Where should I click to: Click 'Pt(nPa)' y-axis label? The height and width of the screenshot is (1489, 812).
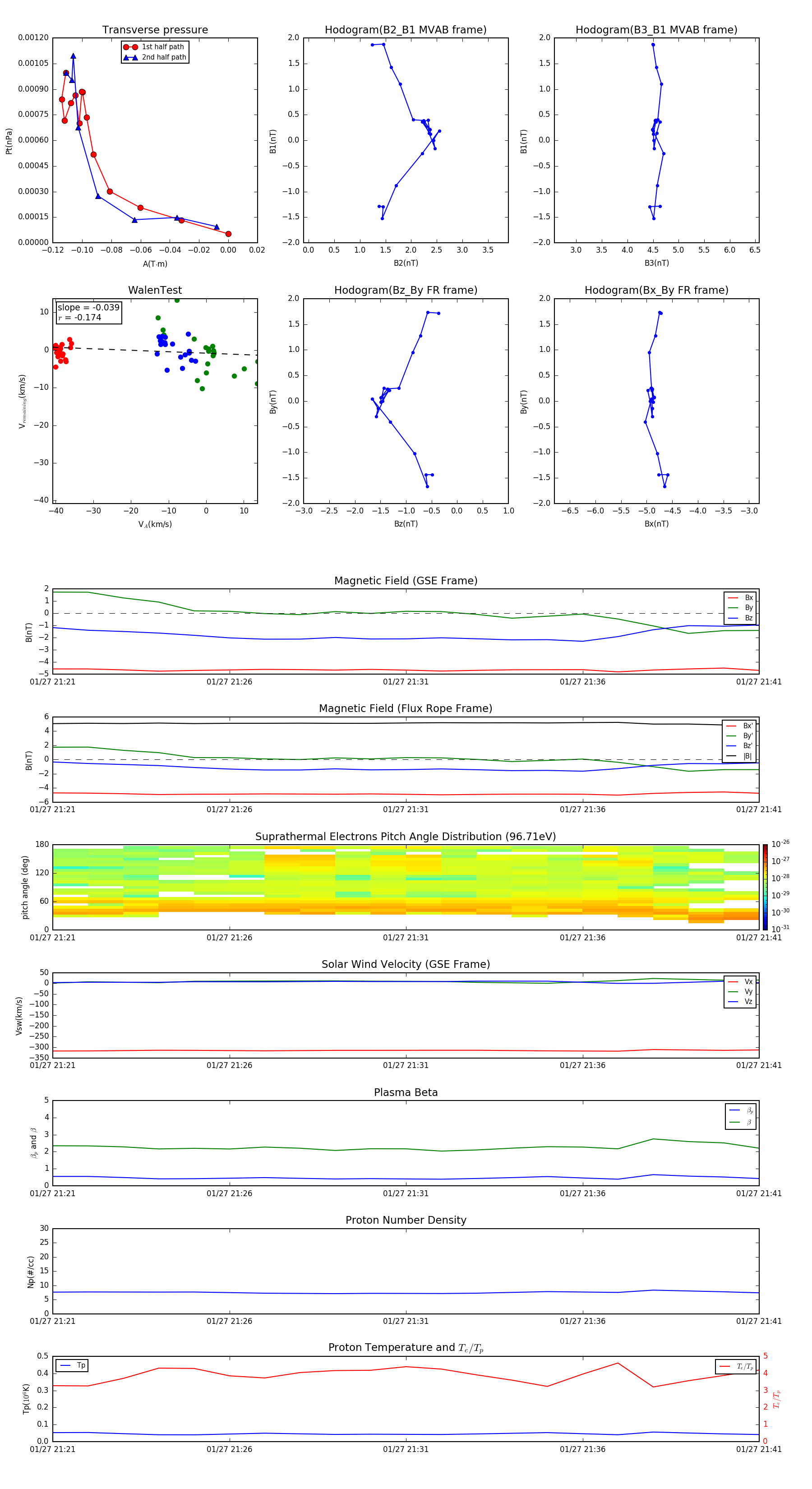point(9,140)
